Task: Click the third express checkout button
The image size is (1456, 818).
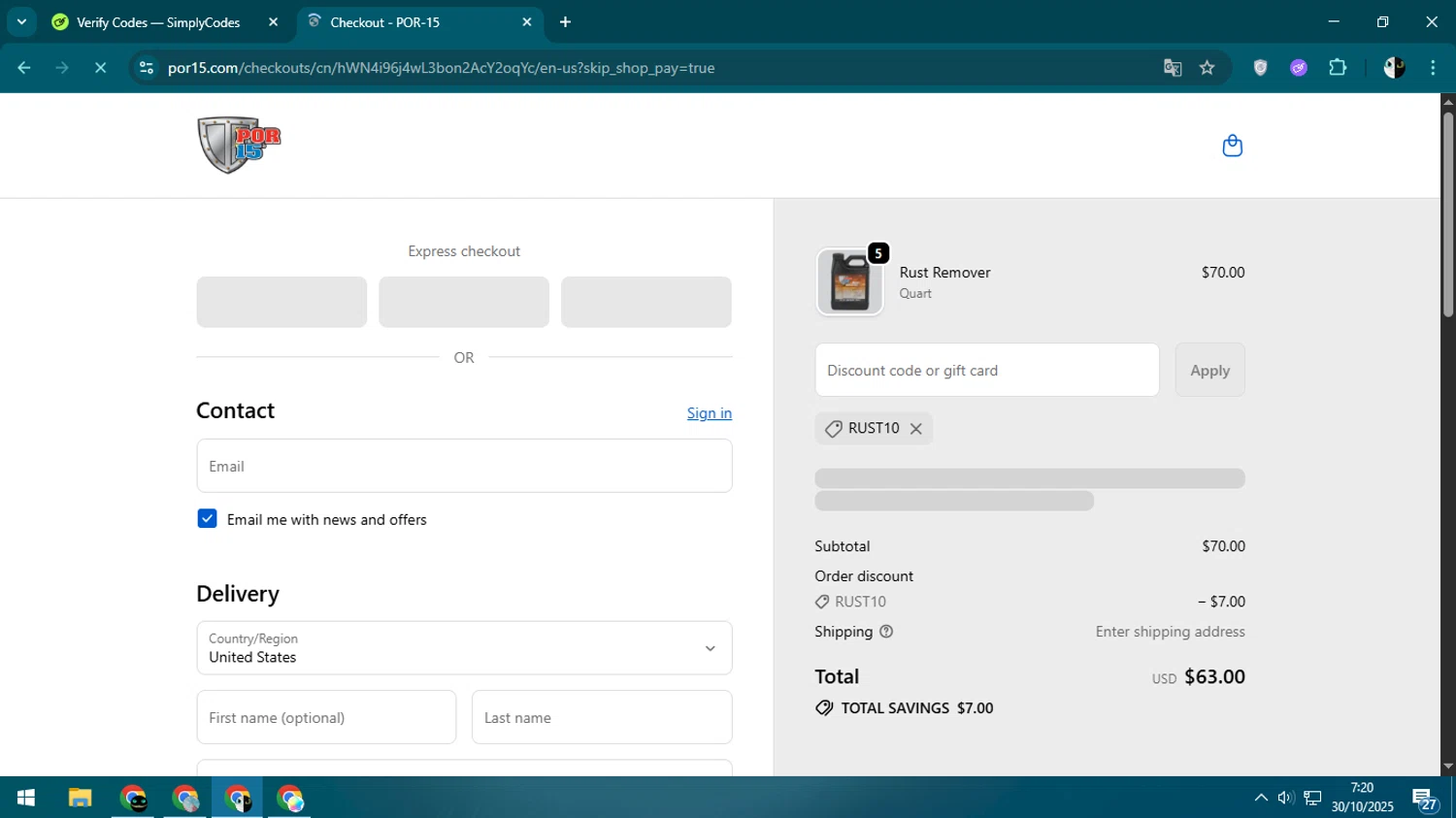Action: click(646, 302)
